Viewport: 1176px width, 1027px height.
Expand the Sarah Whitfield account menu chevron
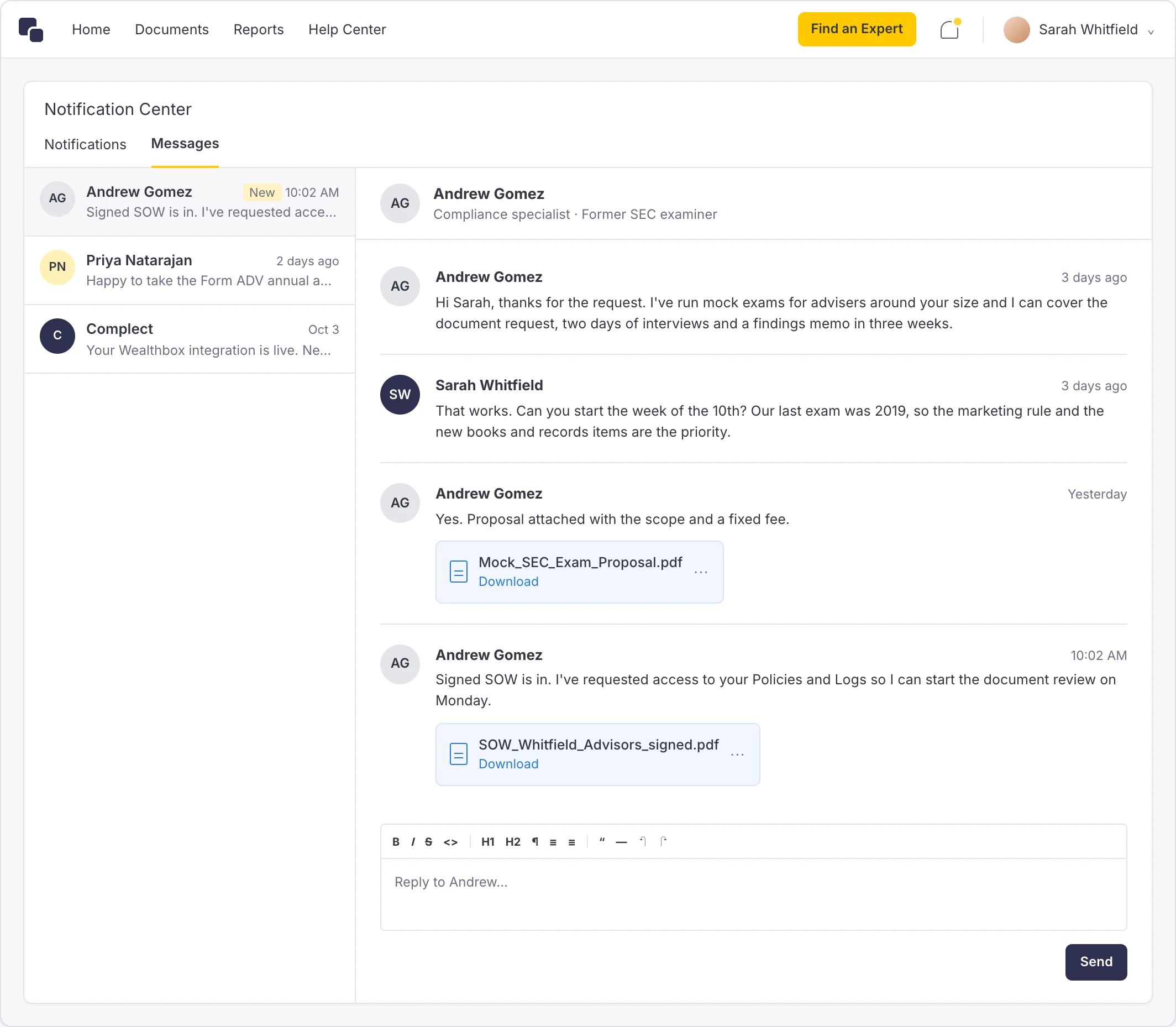(x=1151, y=32)
